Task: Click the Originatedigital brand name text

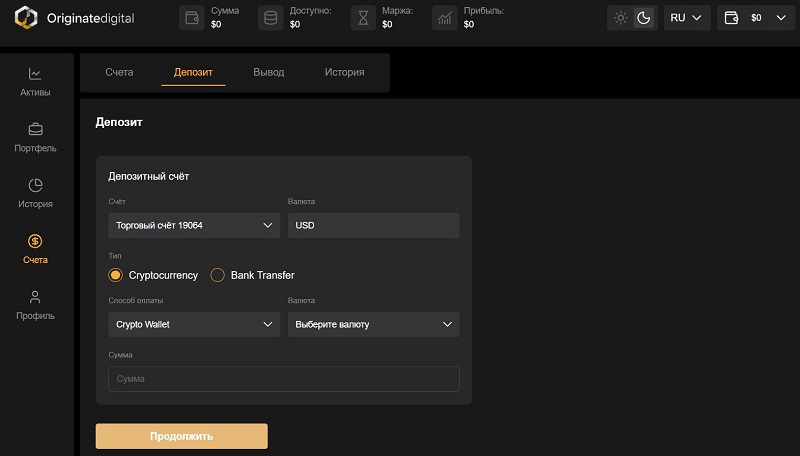Action: coord(91,18)
